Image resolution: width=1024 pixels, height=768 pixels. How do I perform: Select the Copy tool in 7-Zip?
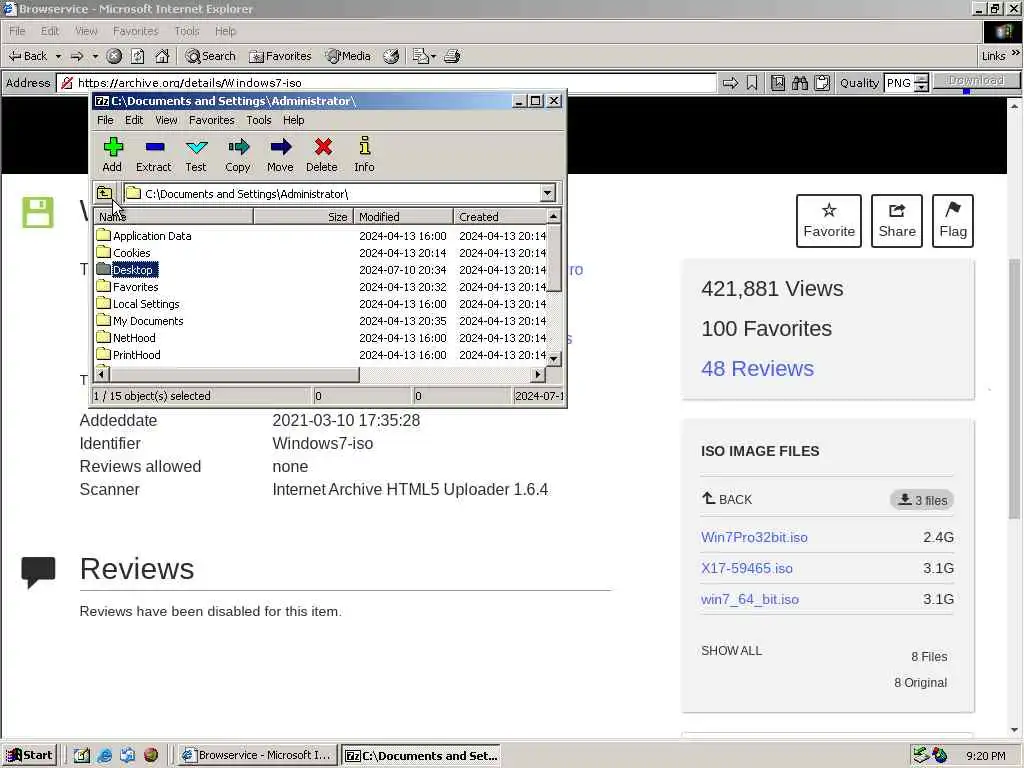238,155
